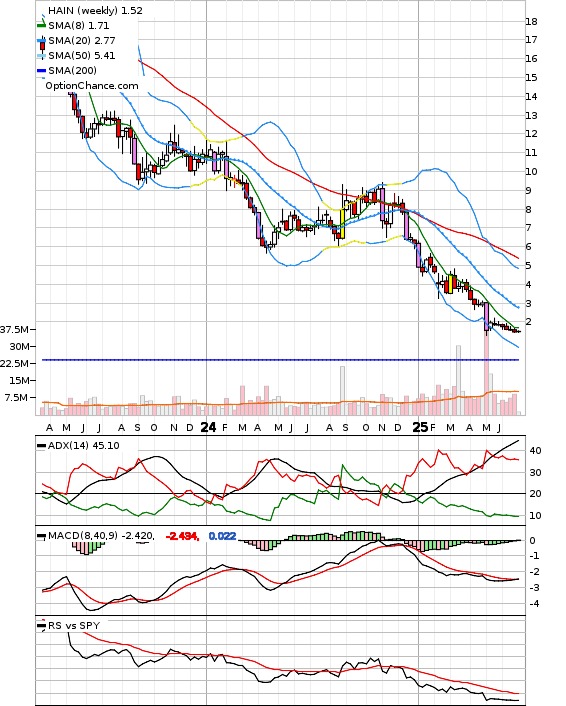Open the OptionChance.com watermark link
566x706 pixels.
(92, 86)
